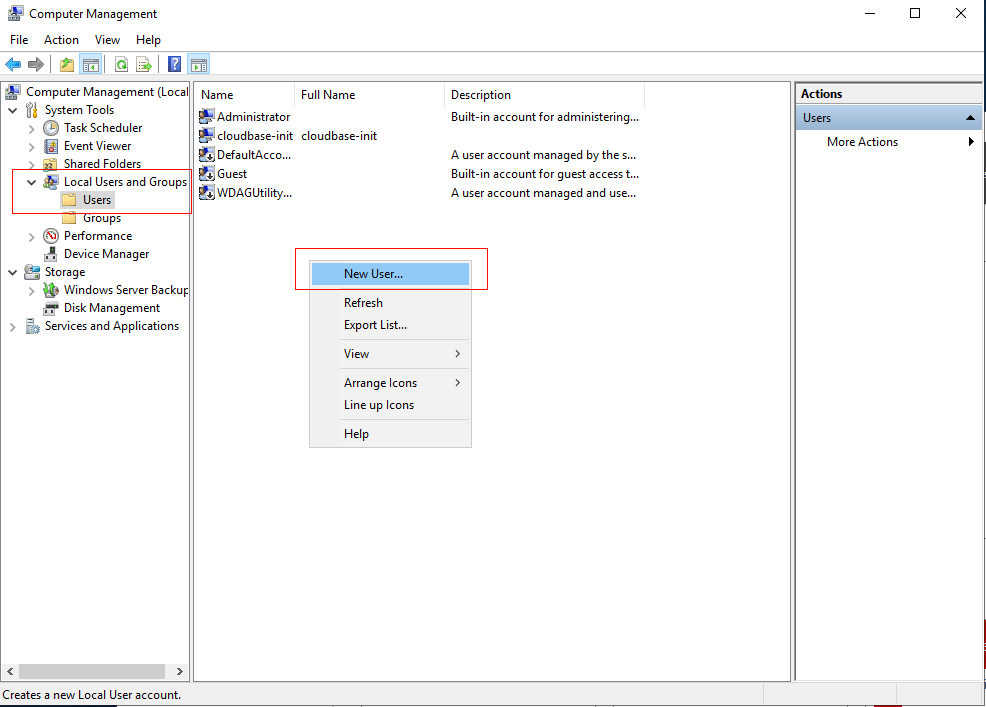Open the Action menu in menu bar
This screenshot has height=707, width=986.
tap(61, 40)
